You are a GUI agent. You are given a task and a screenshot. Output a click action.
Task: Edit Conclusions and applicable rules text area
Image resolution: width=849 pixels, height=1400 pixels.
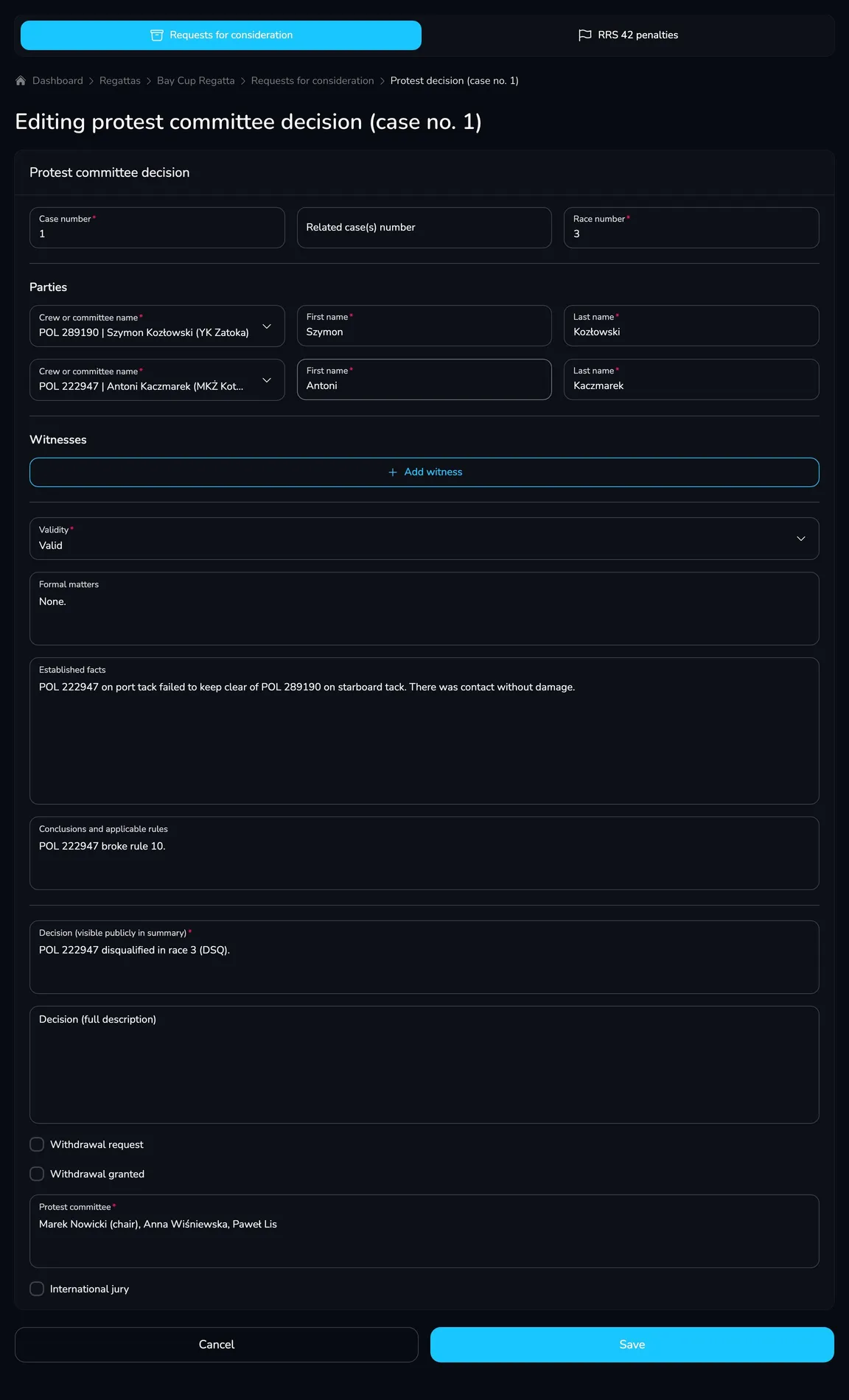pyautogui.click(x=424, y=853)
